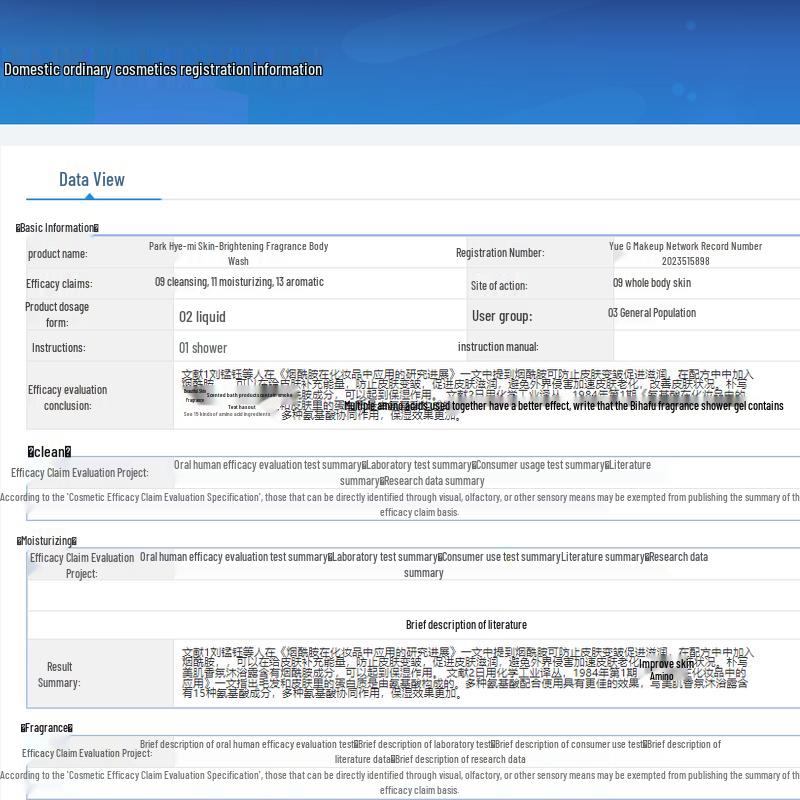Screen dimensions: 800x800
Task: Click the 03 General Population user group value
Action: (652, 313)
